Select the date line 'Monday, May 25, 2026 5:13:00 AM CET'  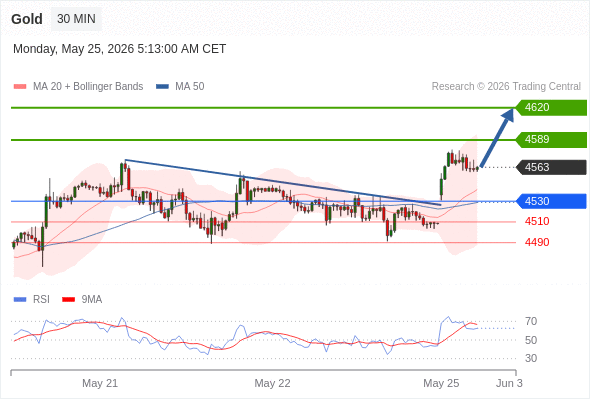pos(120,49)
